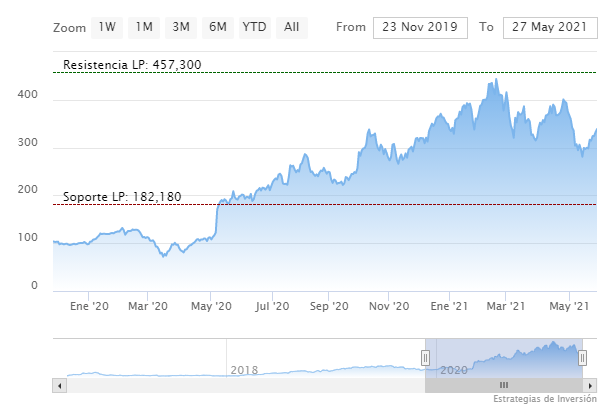Click the 2018 marker in navigator

click(x=244, y=370)
